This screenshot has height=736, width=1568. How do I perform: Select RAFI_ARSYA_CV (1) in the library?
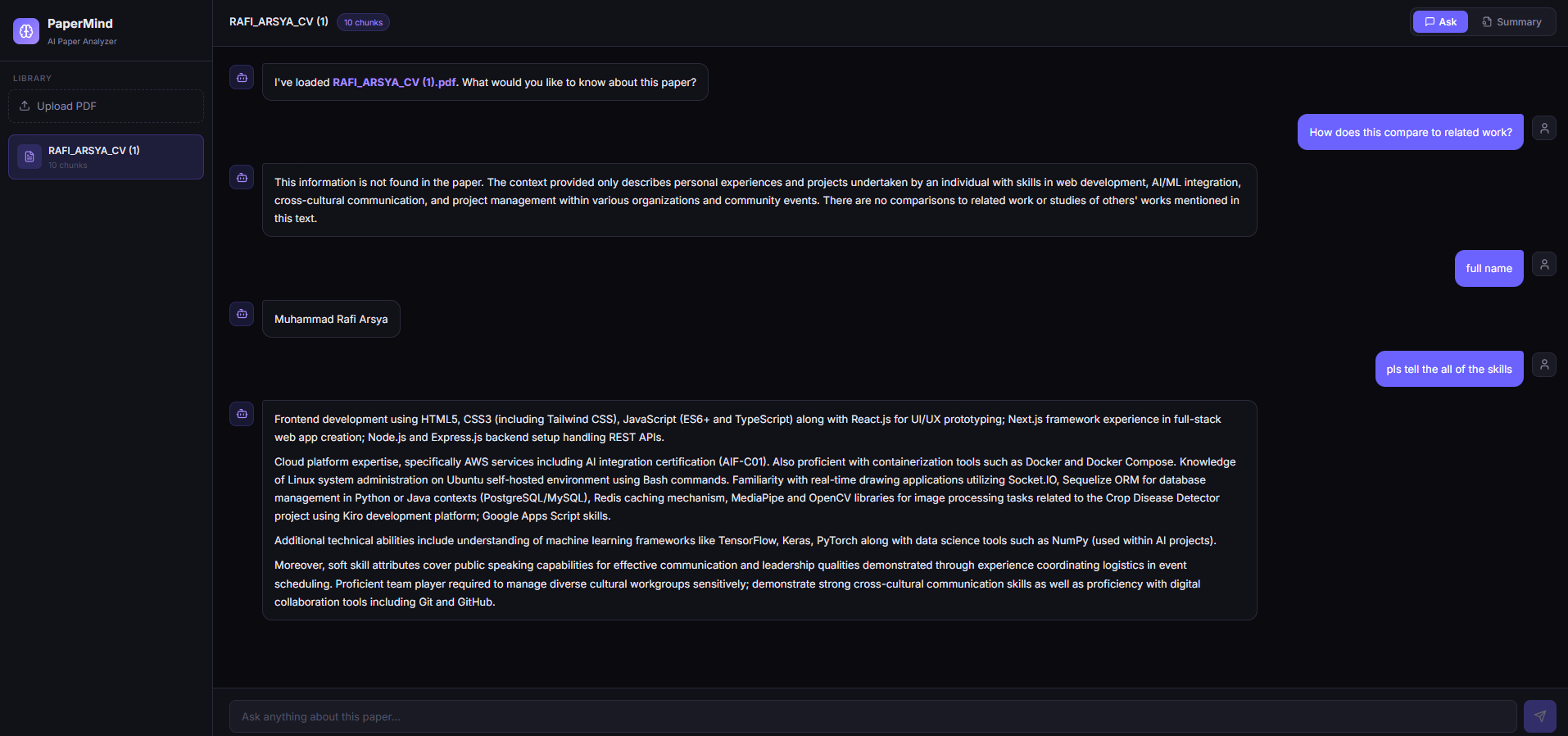click(x=106, y=157)
